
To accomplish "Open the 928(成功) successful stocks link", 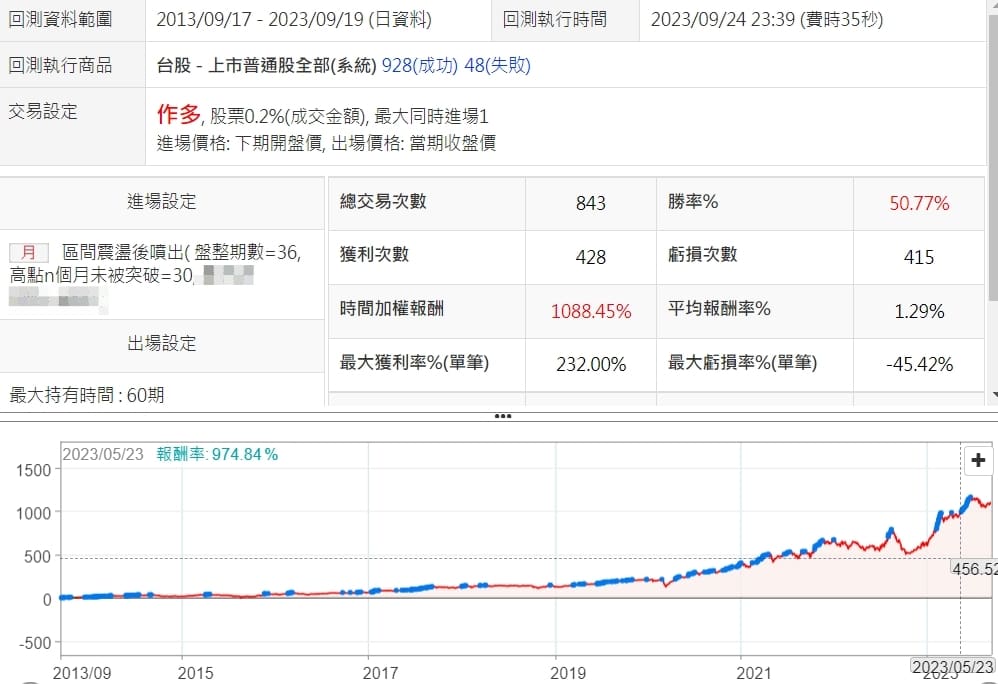I will 419,66.
